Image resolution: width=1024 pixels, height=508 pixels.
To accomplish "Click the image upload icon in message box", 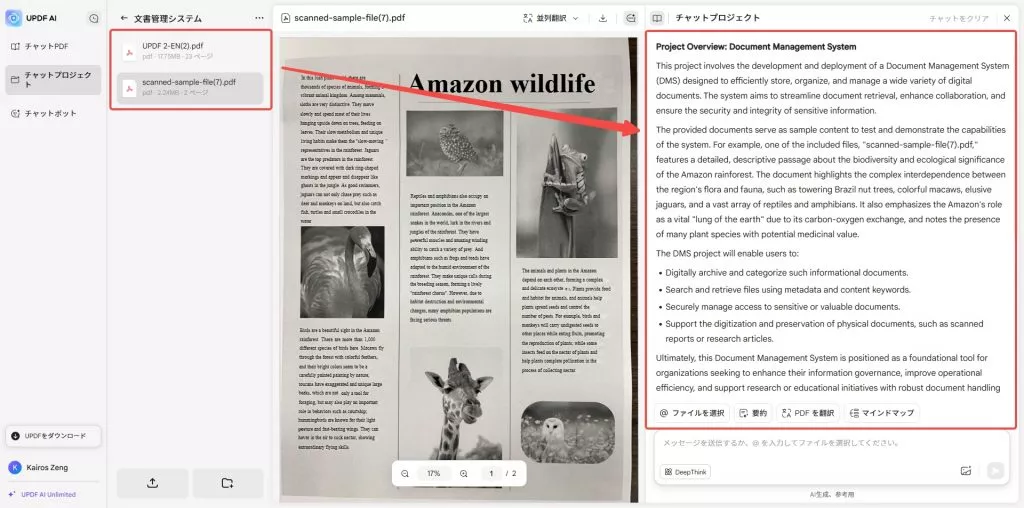I will pos(966,471).
